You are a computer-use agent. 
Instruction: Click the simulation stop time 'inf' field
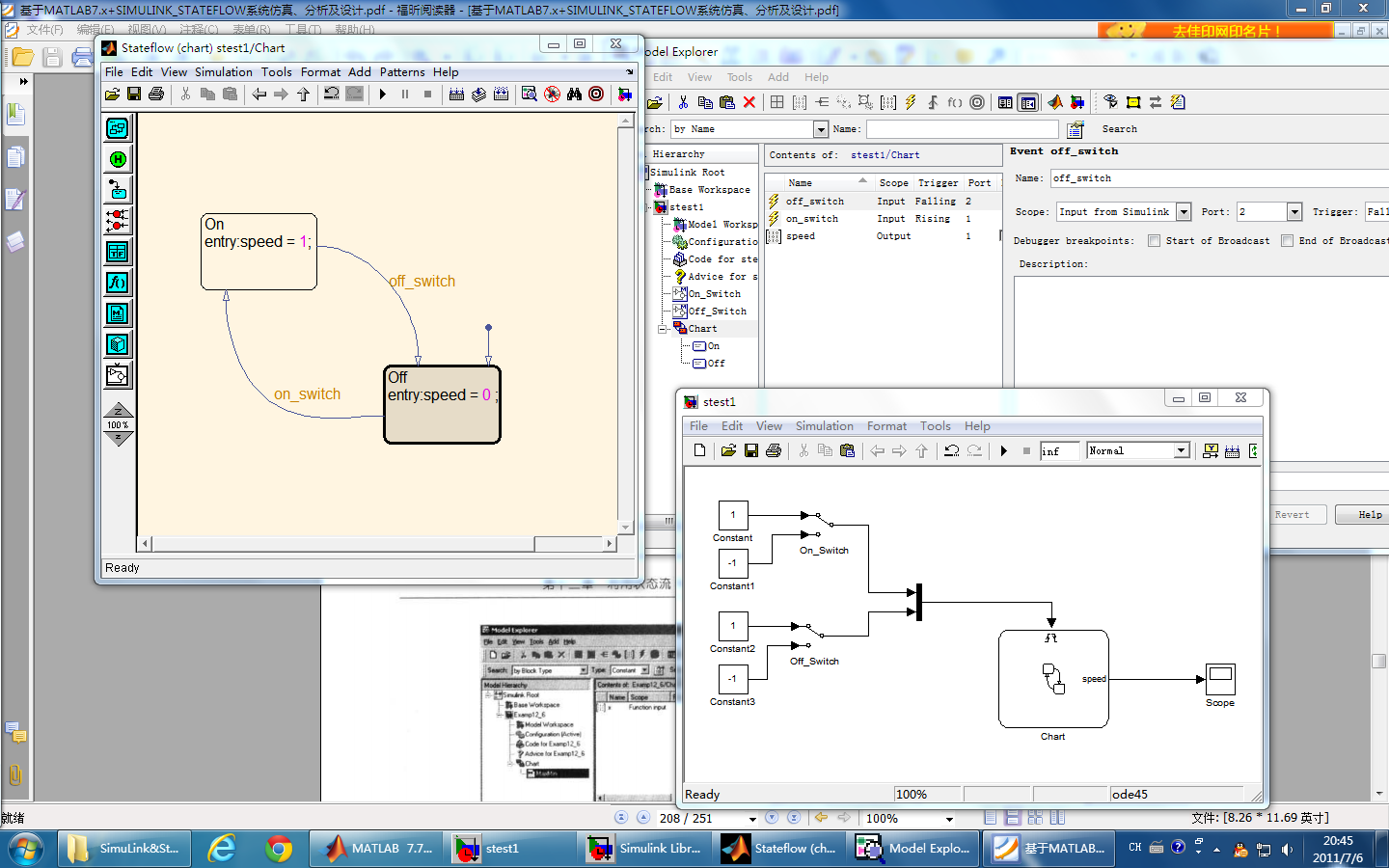pyautogui.click(x=1059, y=451)
